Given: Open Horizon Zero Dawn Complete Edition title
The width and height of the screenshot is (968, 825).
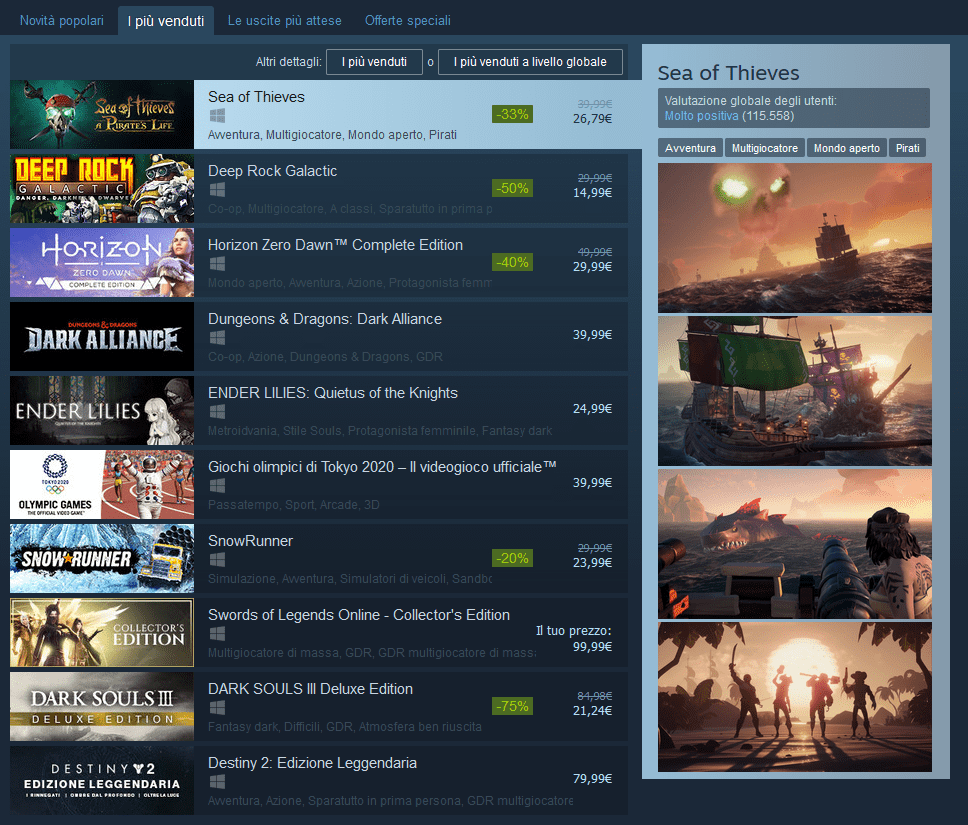Looking at the screenshot, I should [x=335, y=245].
